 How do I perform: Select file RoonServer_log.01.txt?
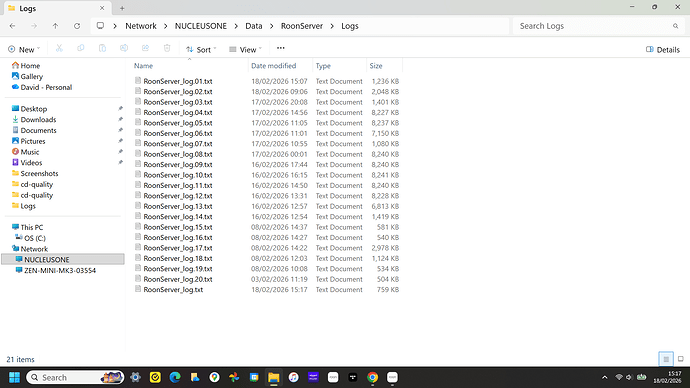(x=178, y=81)
